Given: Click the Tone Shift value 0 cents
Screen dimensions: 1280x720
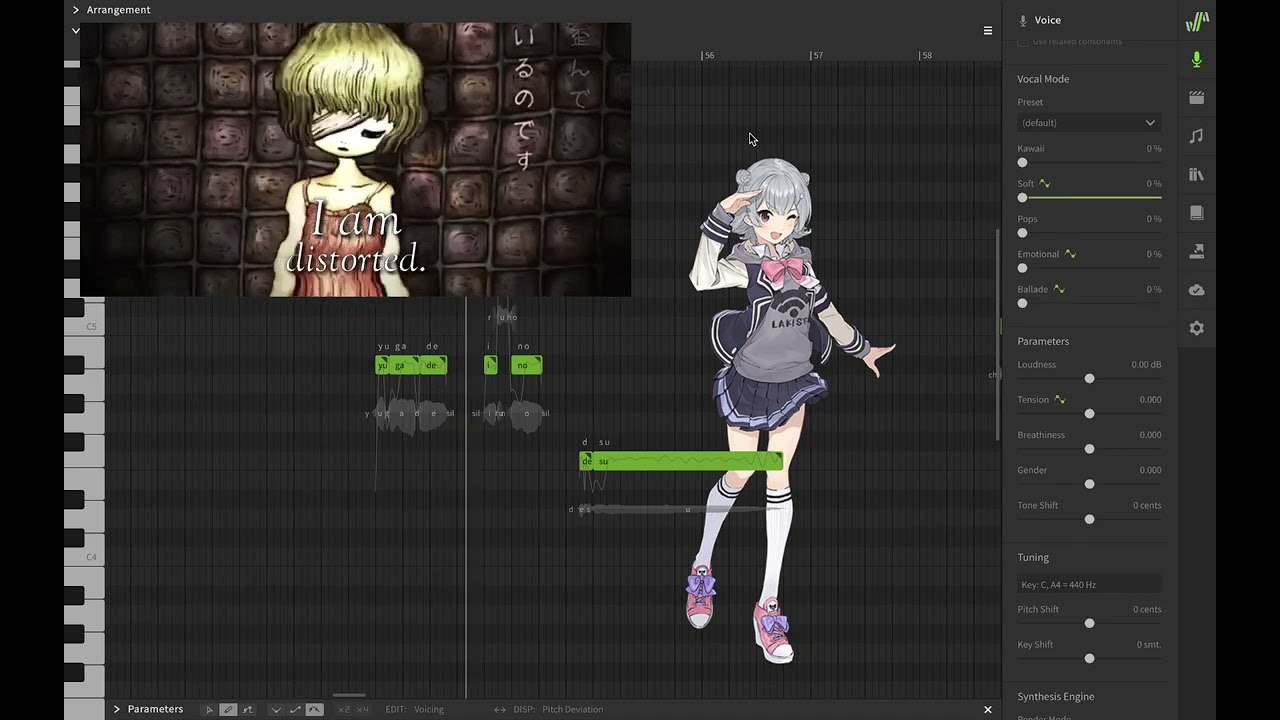Looking at the screenshot, I should pos(1147,505).
